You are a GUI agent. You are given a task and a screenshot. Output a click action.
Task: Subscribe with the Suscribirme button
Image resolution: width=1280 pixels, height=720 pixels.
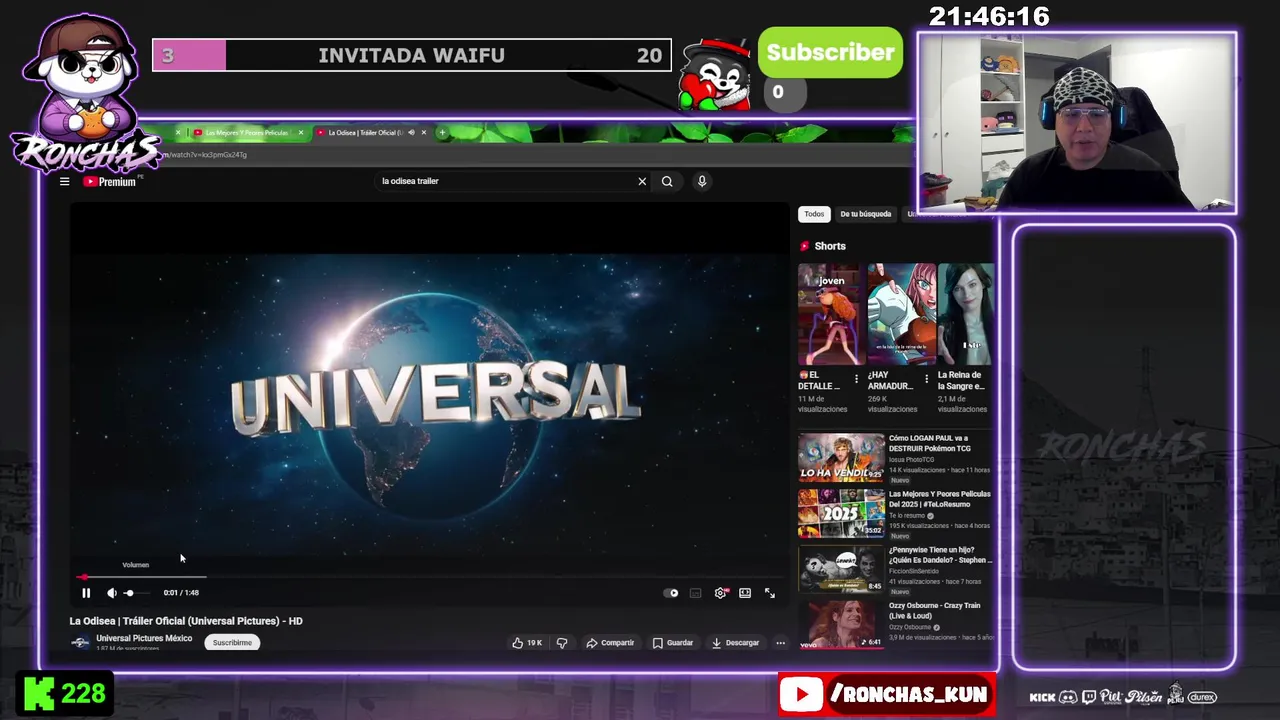pyautogui.click(x=232, y=643)
